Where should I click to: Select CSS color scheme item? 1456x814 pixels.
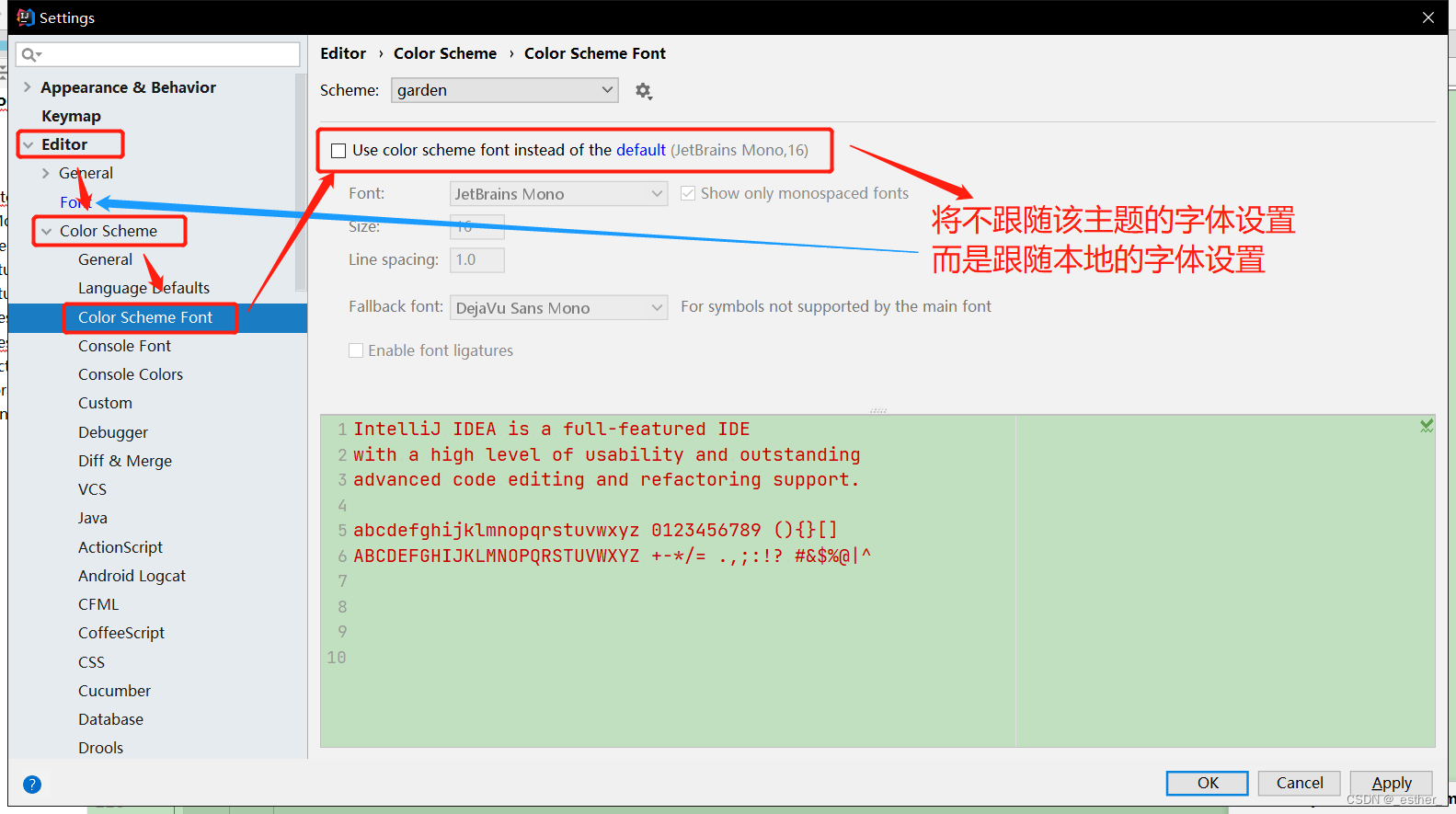click(91, 662)
